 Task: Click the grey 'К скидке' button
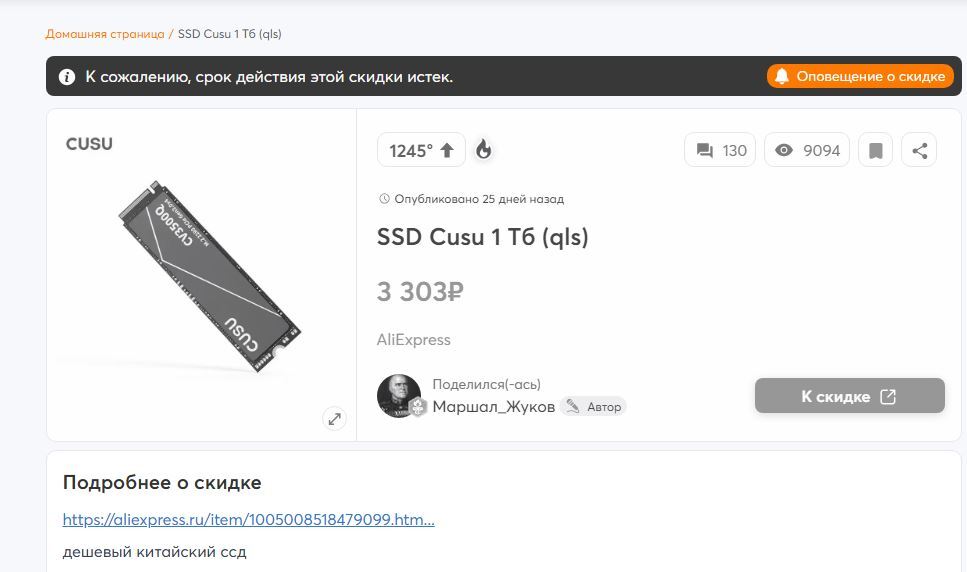(x=850, y=396)
